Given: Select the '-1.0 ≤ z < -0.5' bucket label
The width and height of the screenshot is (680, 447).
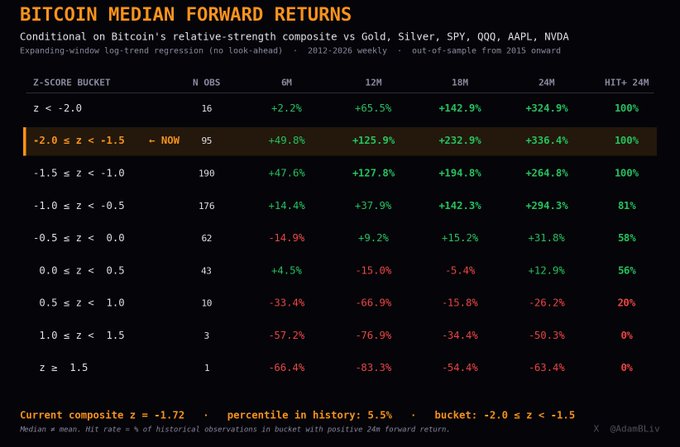Looking at the screenshot, I should pyautogui.click(x=79, y=206).
